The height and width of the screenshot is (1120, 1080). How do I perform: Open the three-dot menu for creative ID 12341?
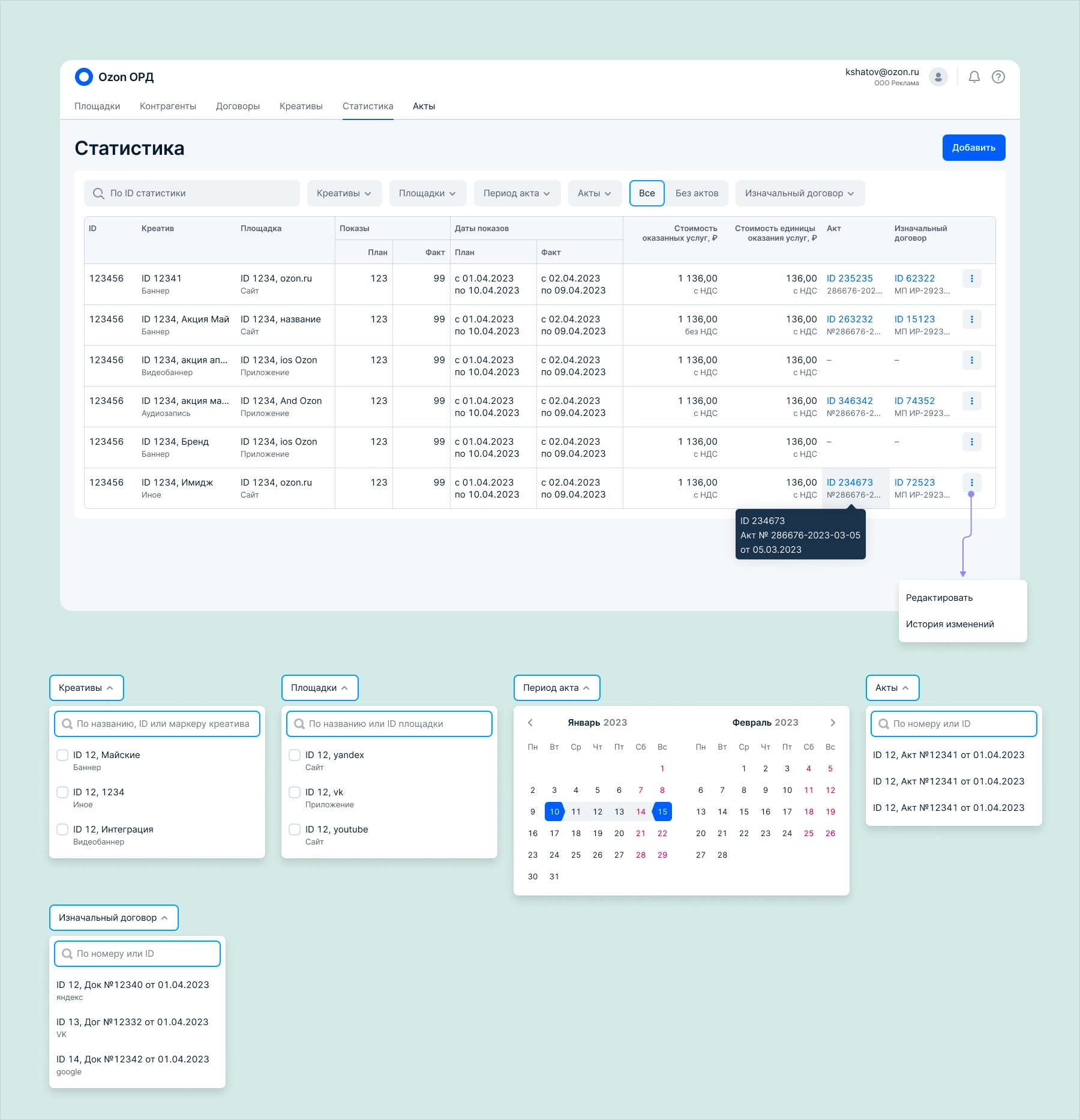972,278
